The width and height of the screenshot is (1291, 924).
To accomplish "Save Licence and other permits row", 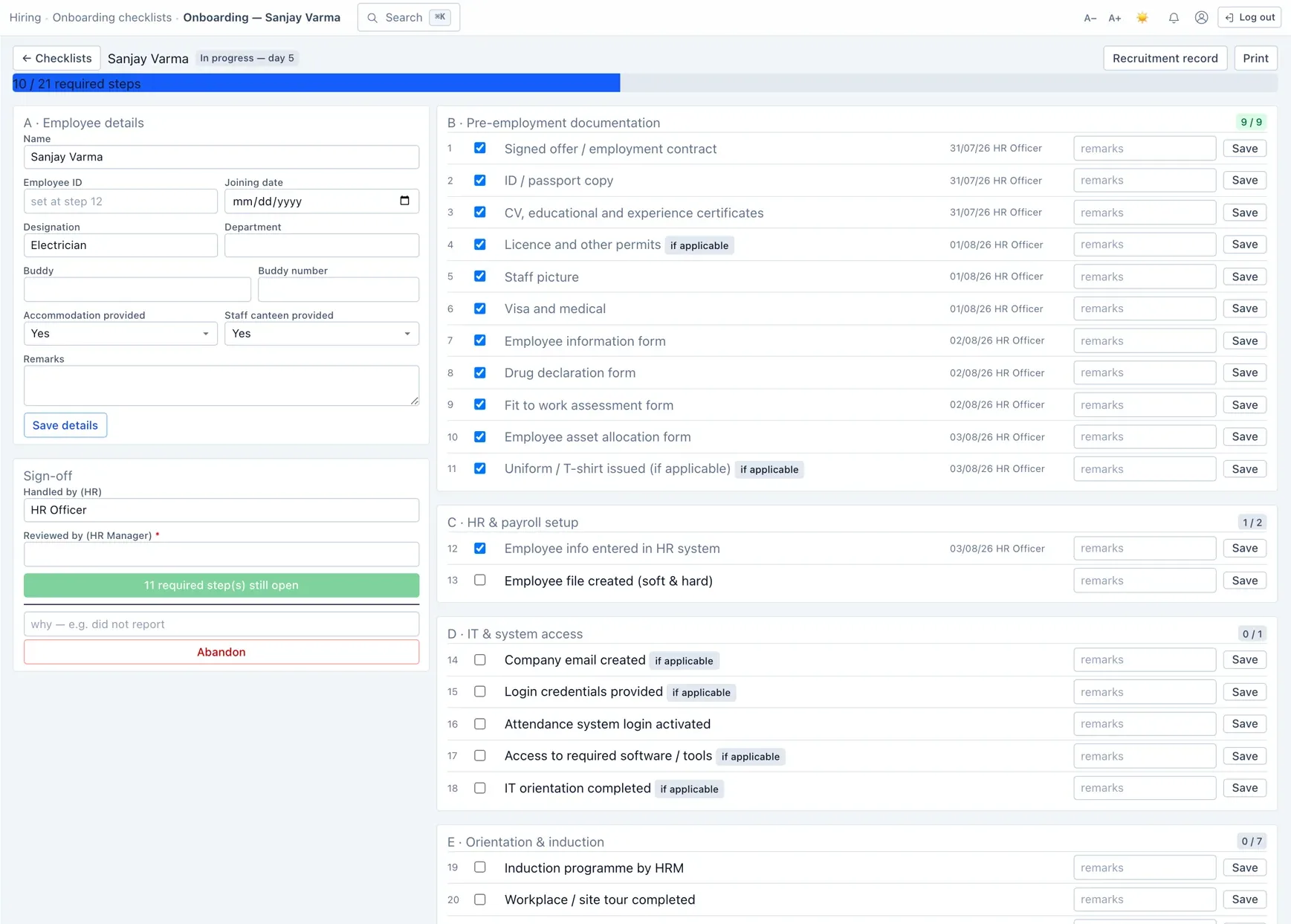I will 1244,245.
